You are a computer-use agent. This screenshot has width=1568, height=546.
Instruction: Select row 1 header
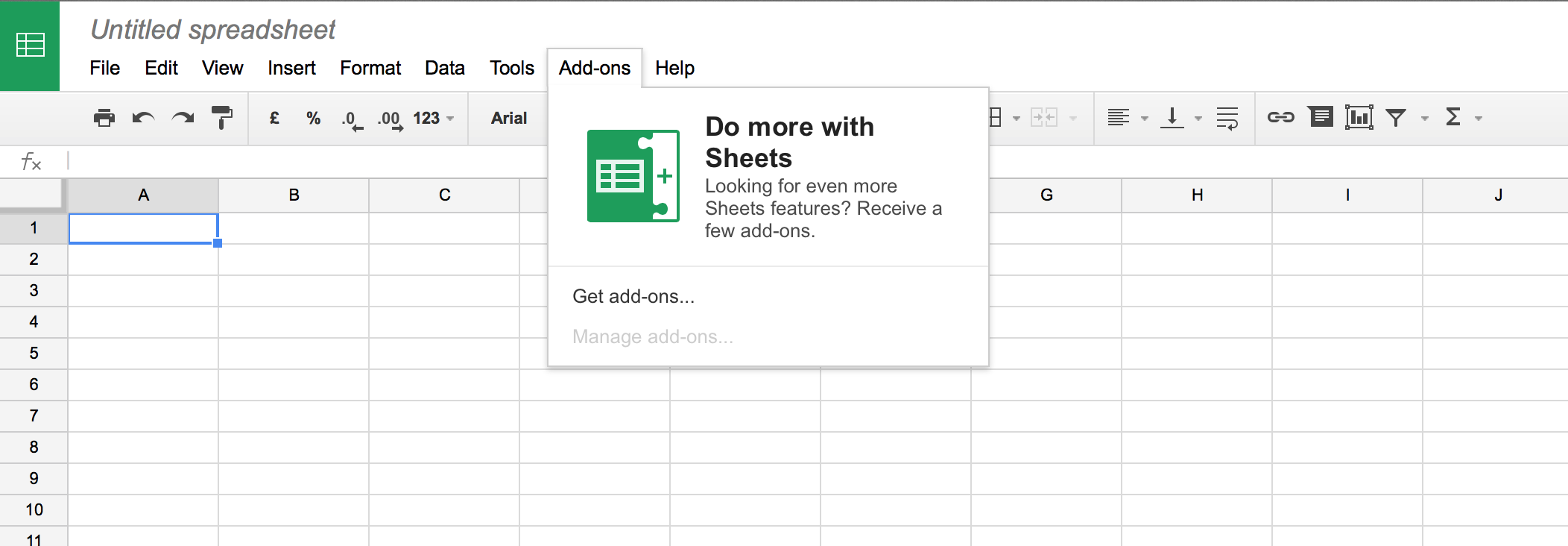[34, 228]
